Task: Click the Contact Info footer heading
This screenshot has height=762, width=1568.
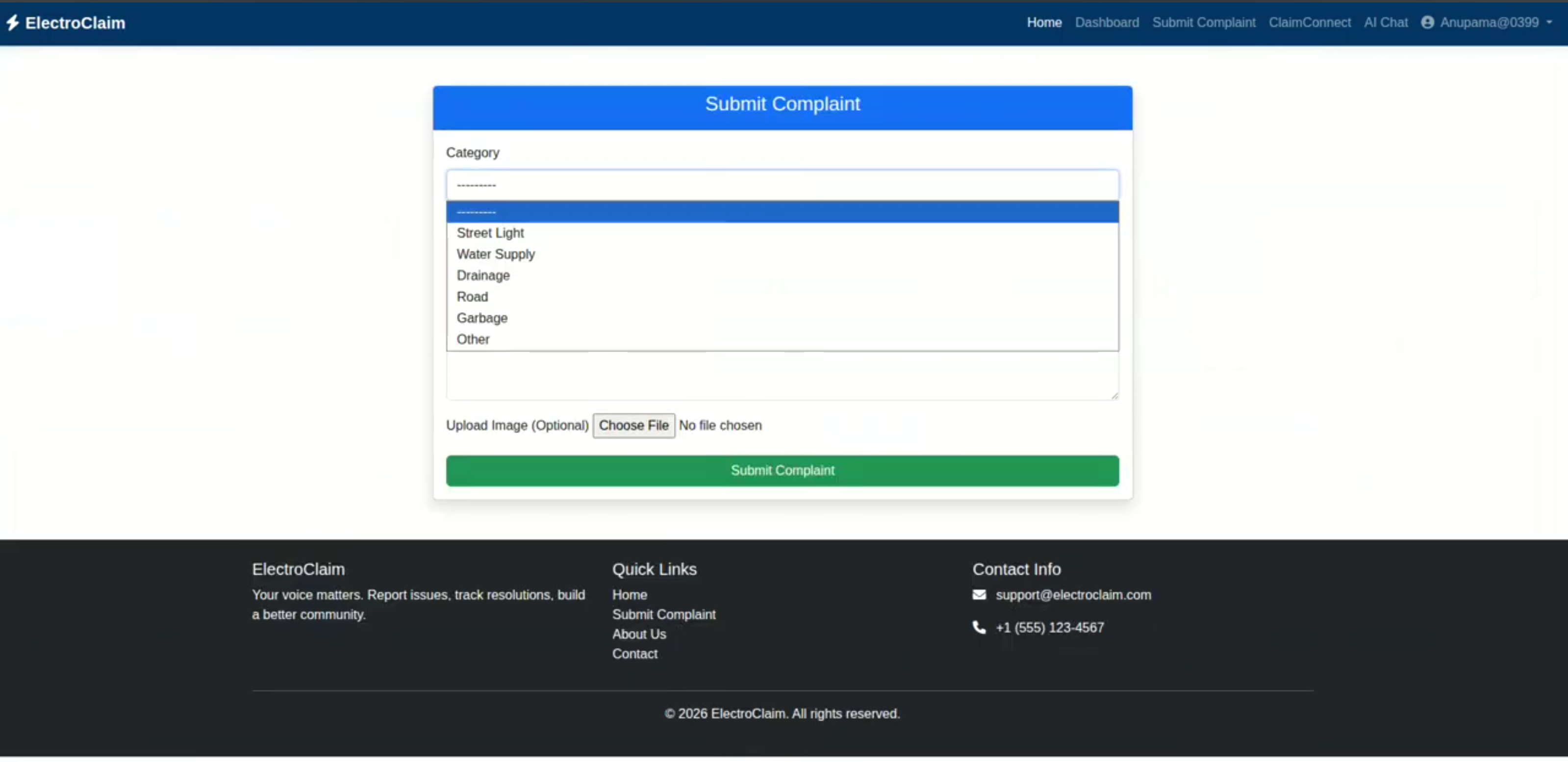Action: (x=1016, y=569)
